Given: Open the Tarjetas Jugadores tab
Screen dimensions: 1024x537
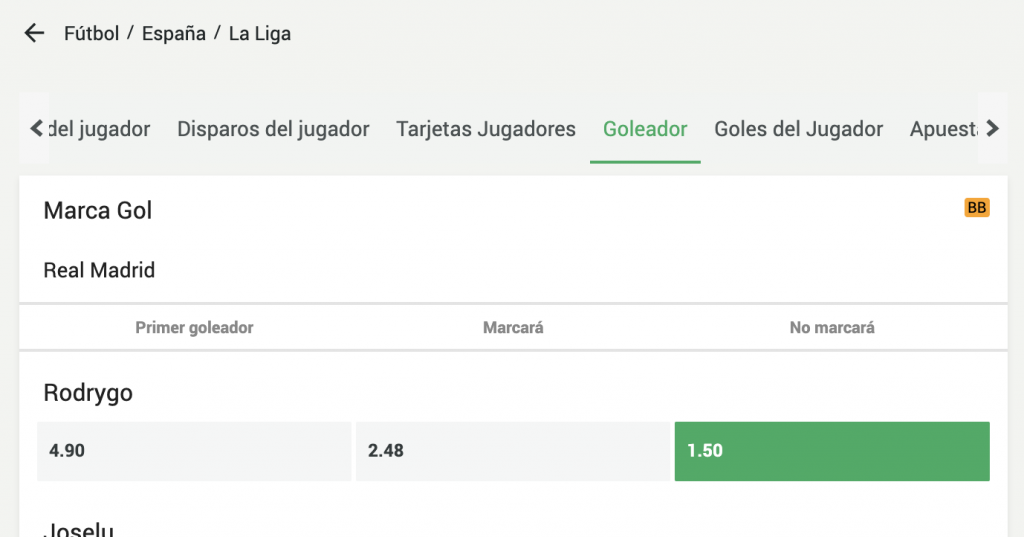Looking at the screenshot, I should pyautogui.click(x=486, y=129).
